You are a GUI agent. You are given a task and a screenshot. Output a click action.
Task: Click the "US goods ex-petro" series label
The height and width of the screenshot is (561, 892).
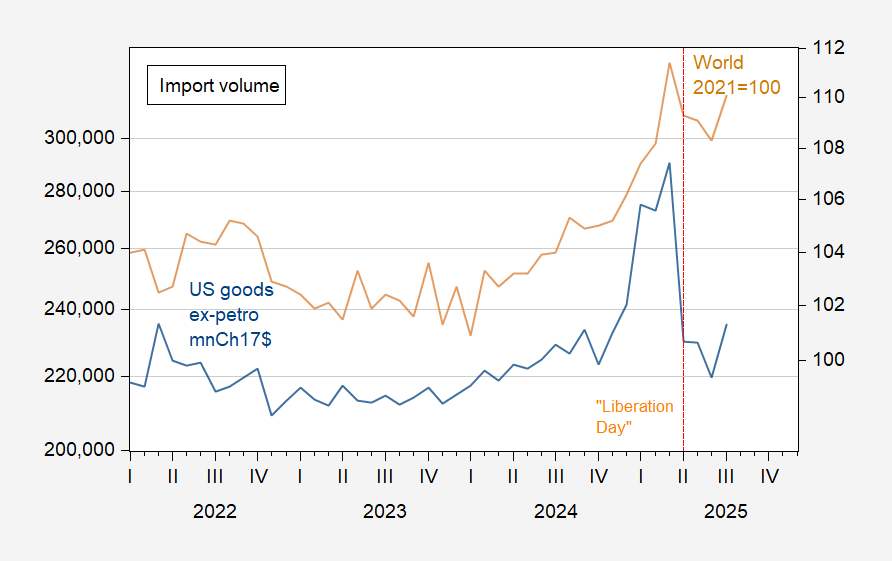click(x=231, y=315)
